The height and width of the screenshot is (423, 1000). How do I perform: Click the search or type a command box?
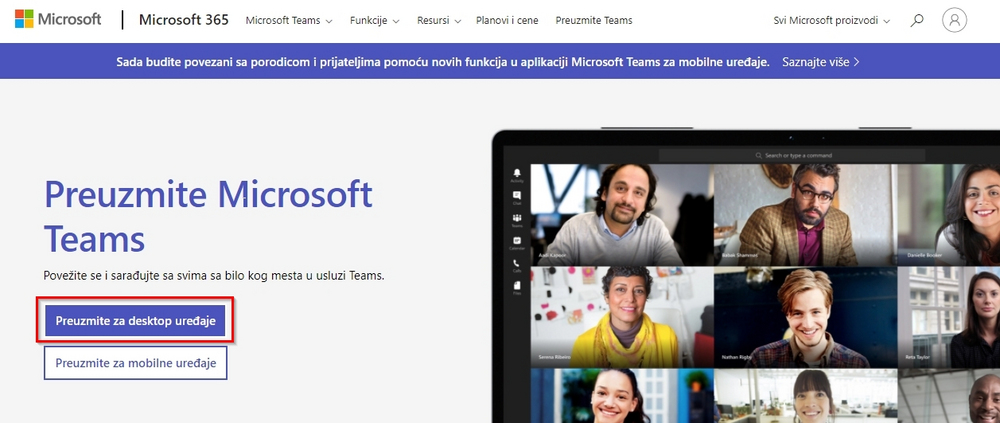point(791,155)
